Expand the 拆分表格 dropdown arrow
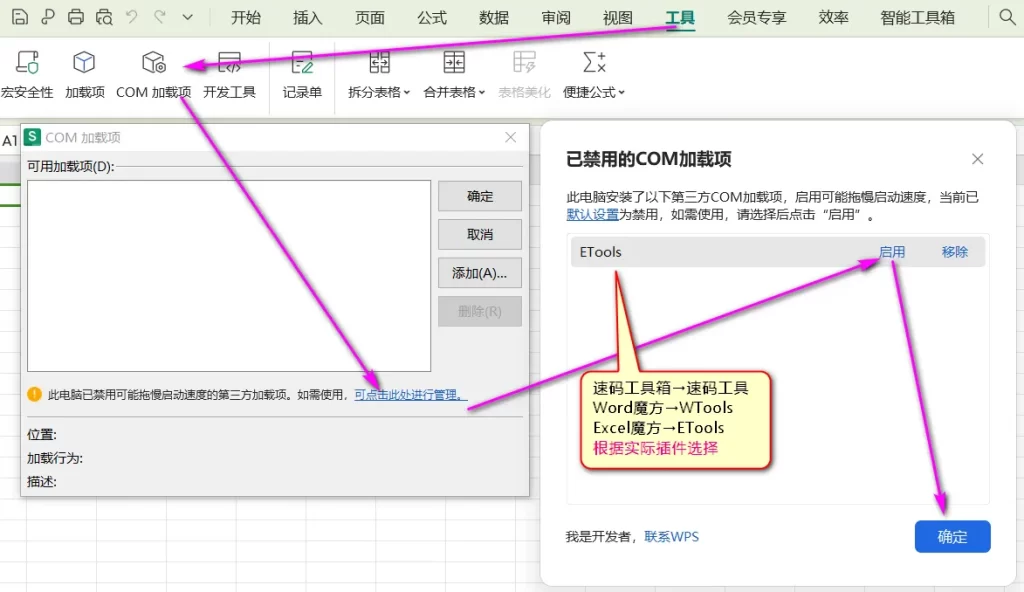Image resolution: width=1024 pixels, height=592 pixels. click(x=407, y=93)
